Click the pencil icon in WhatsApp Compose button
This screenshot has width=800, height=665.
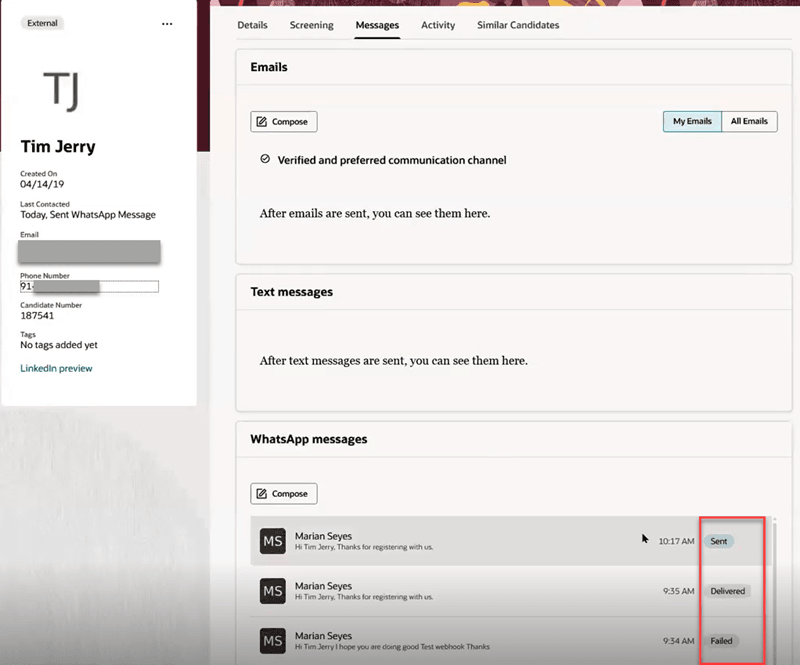coord(262,494)
